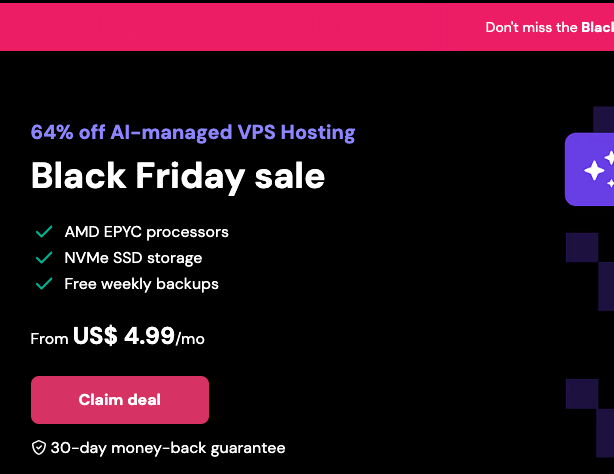Image resolution: width=614 pixels, height=474 pixels.
Task: Click the US$ 4.99 price amount
Action: pyautogui.click(x=123, y=336)
